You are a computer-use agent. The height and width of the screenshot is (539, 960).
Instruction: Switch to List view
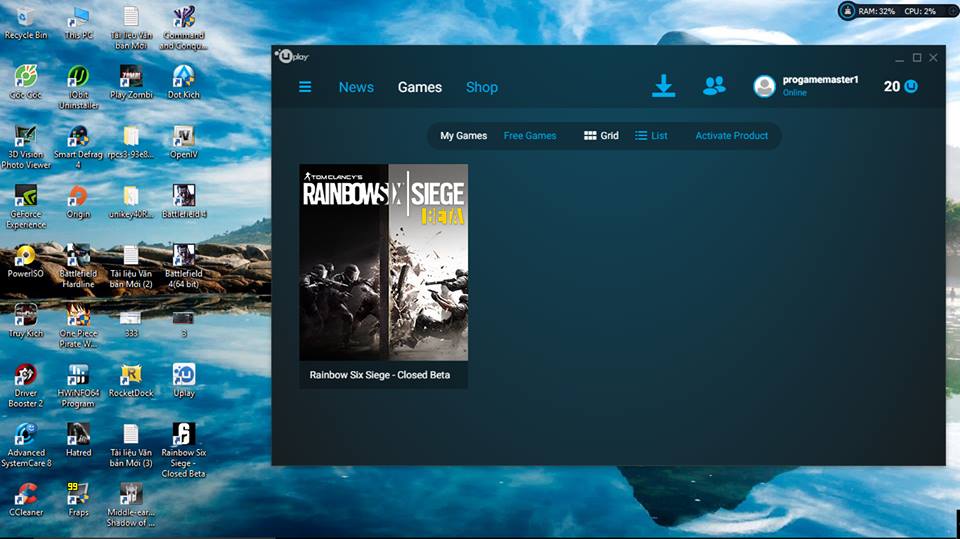point(651,136)
